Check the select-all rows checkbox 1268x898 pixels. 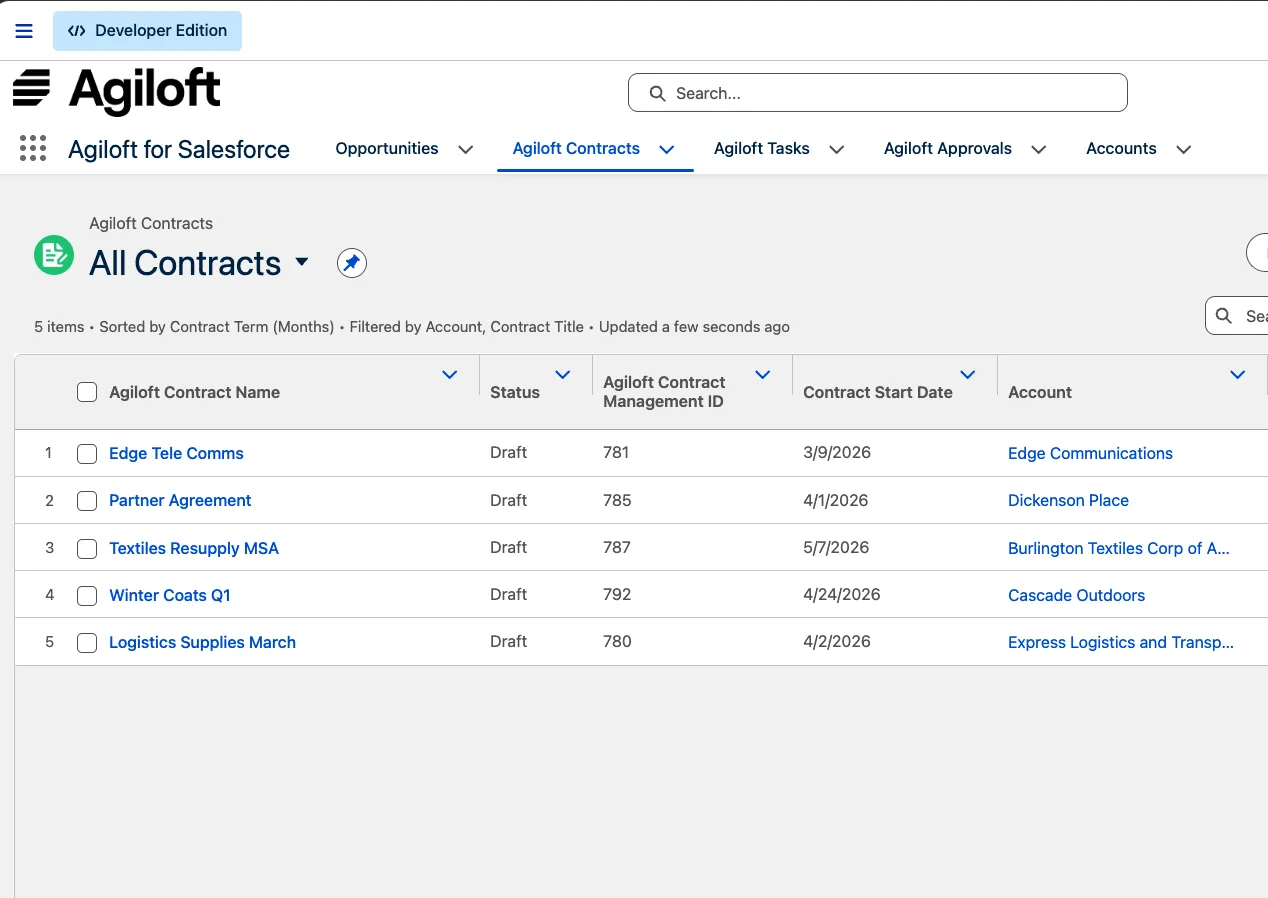[87, 392]
